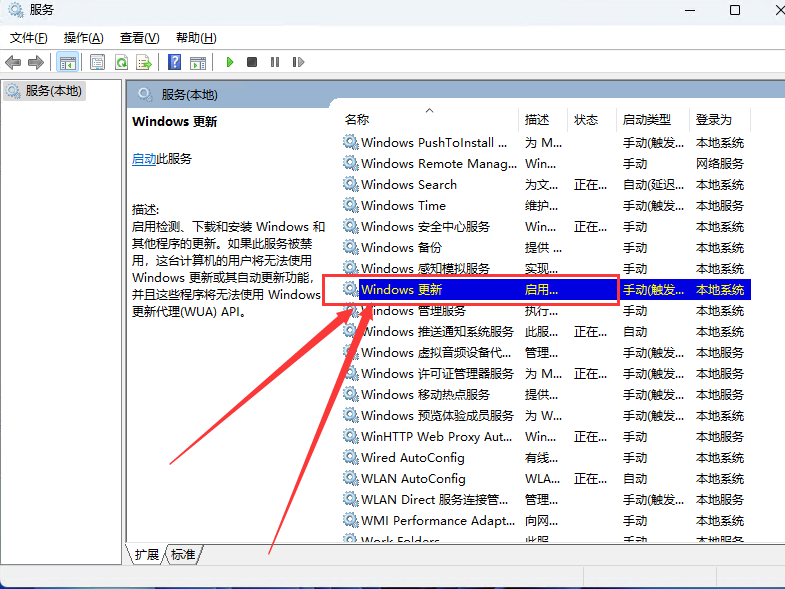This screenshot has height=589, width=785.
Task: Toggle the Action Pane toolbar icon
Action: (x=198, y=63)
